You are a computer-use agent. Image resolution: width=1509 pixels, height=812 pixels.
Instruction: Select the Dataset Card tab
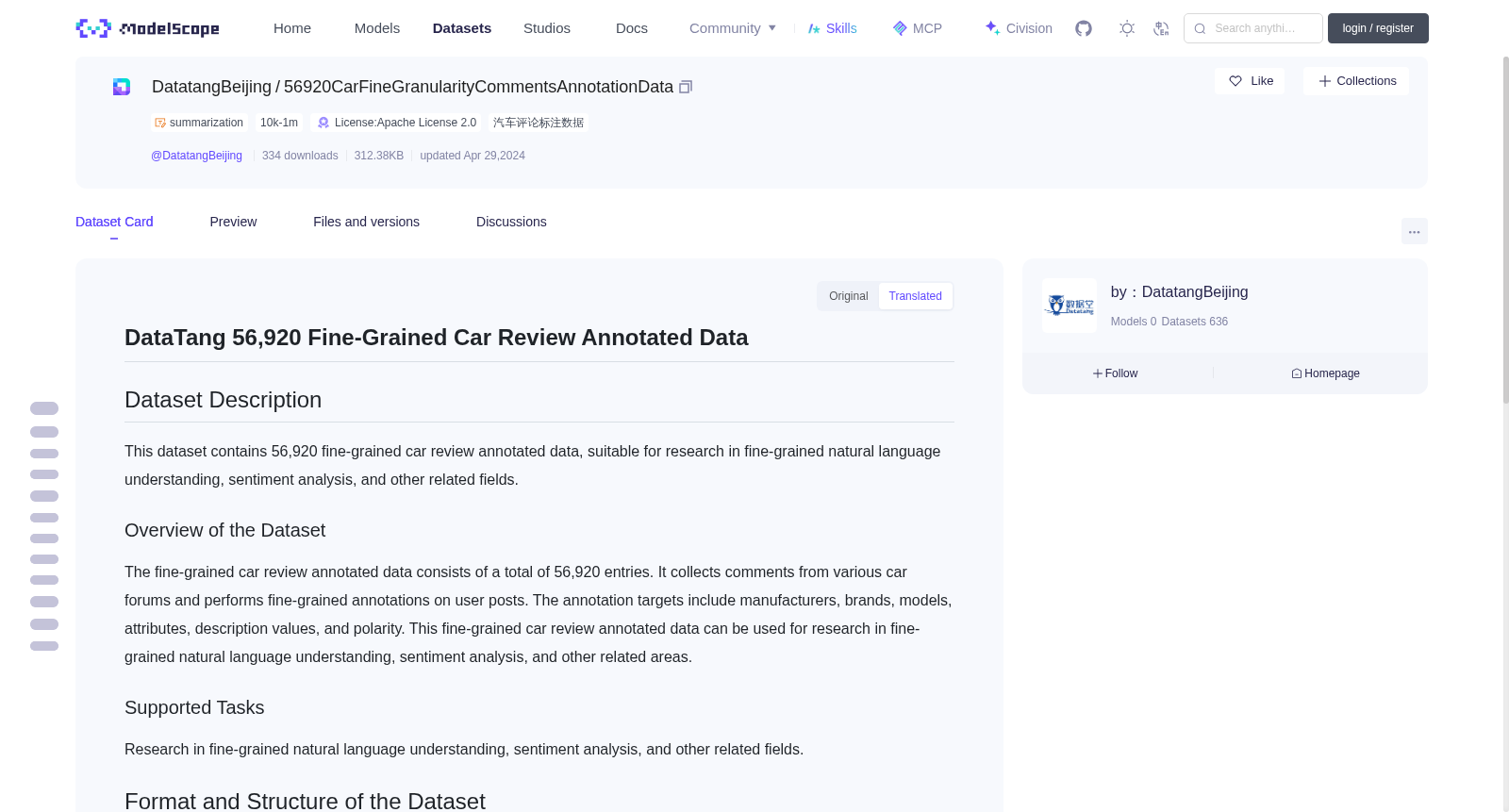coord(114,222)
